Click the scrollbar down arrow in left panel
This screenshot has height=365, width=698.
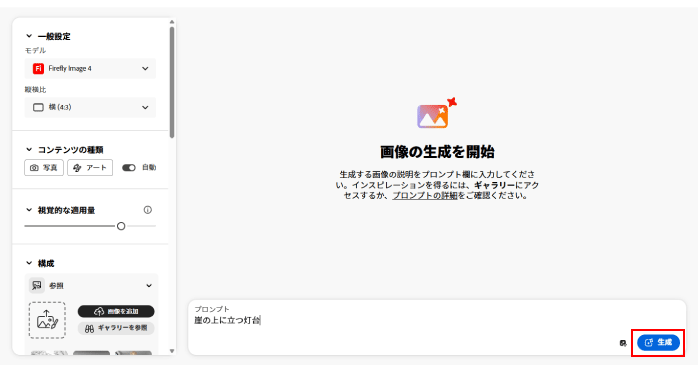[x=172, y=351]
